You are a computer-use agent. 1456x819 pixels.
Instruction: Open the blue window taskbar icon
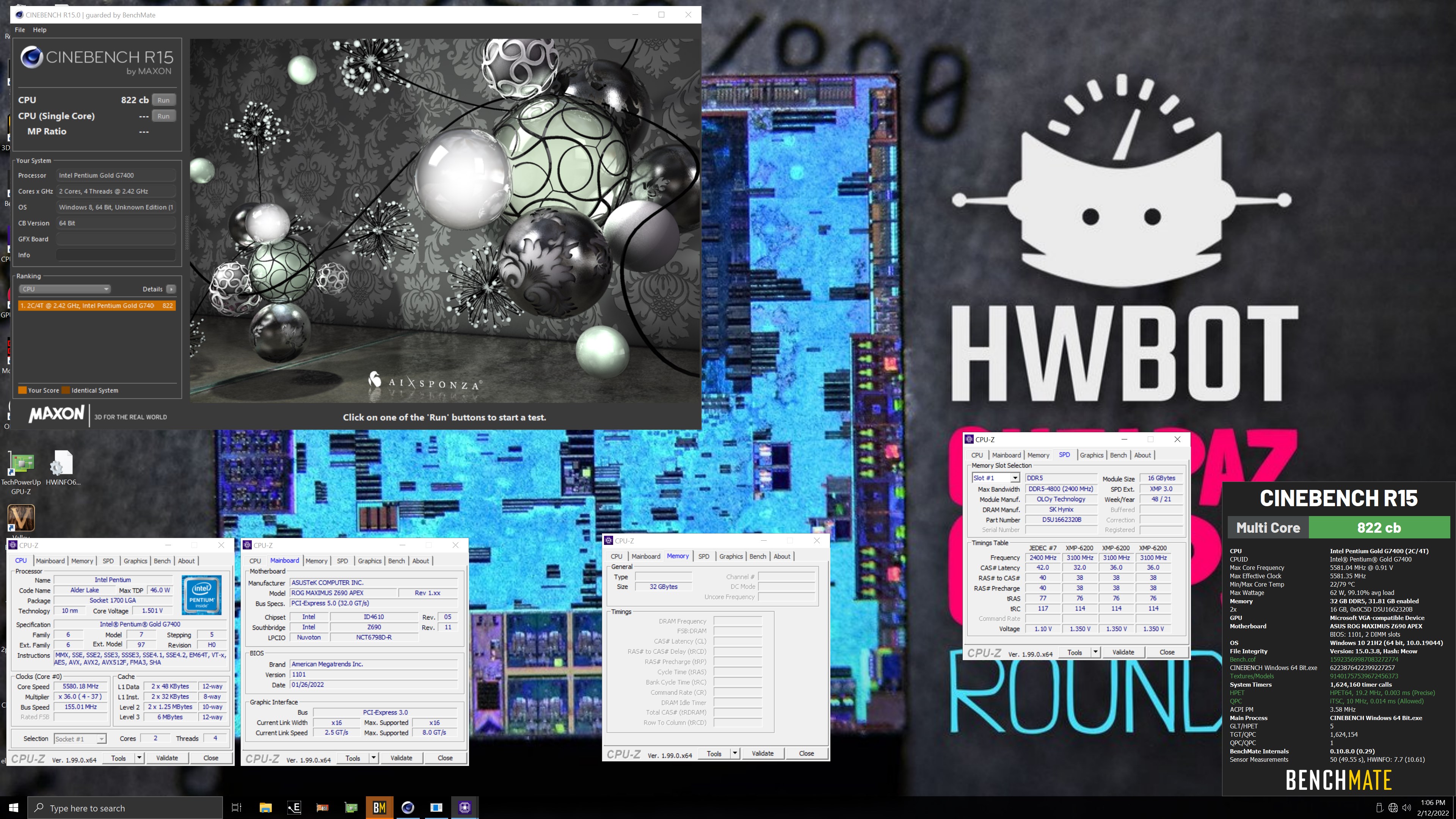pos(436,808)
